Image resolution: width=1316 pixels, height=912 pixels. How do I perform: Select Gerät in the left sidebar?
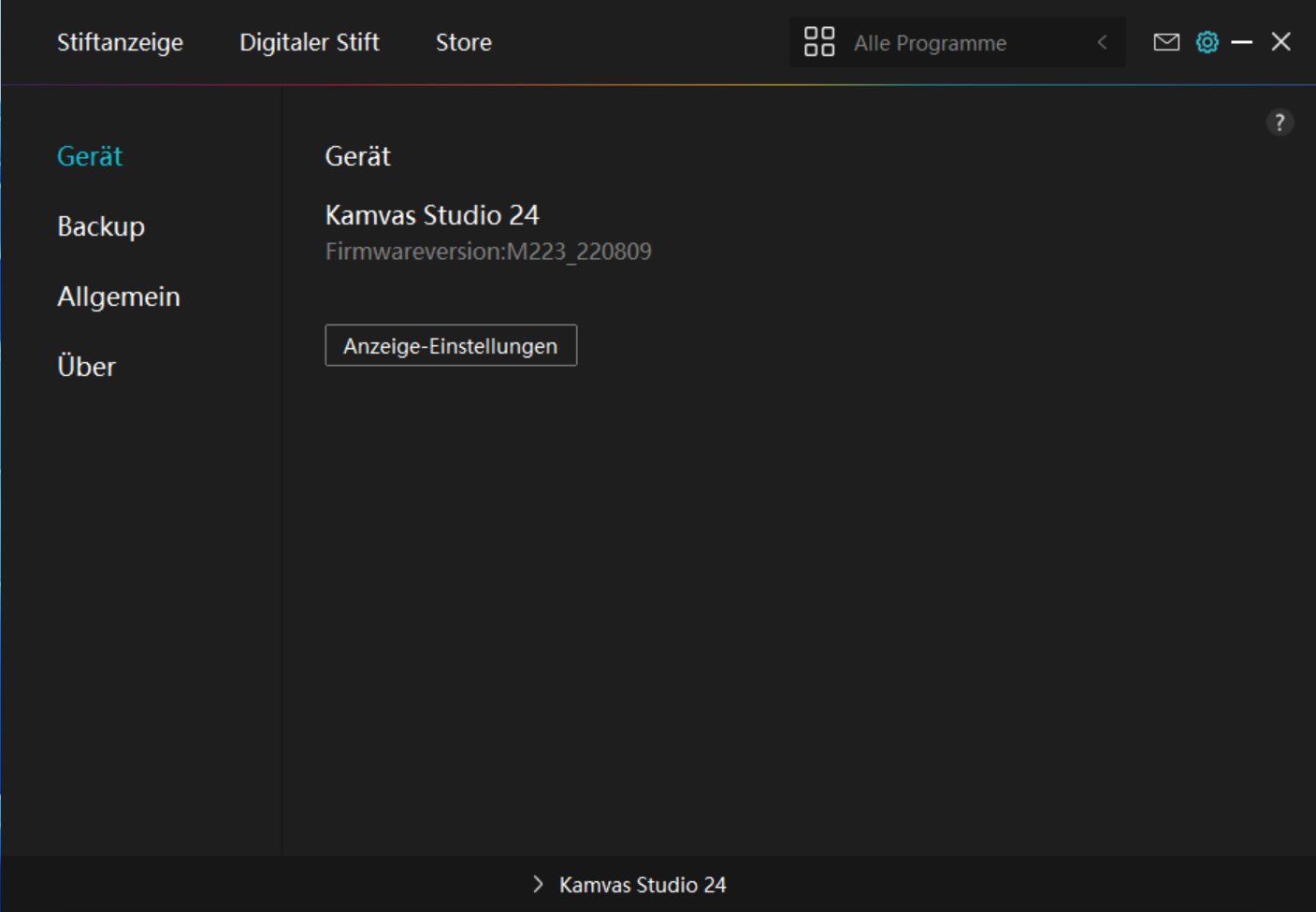pyautogui.click(x=90, y=156)
